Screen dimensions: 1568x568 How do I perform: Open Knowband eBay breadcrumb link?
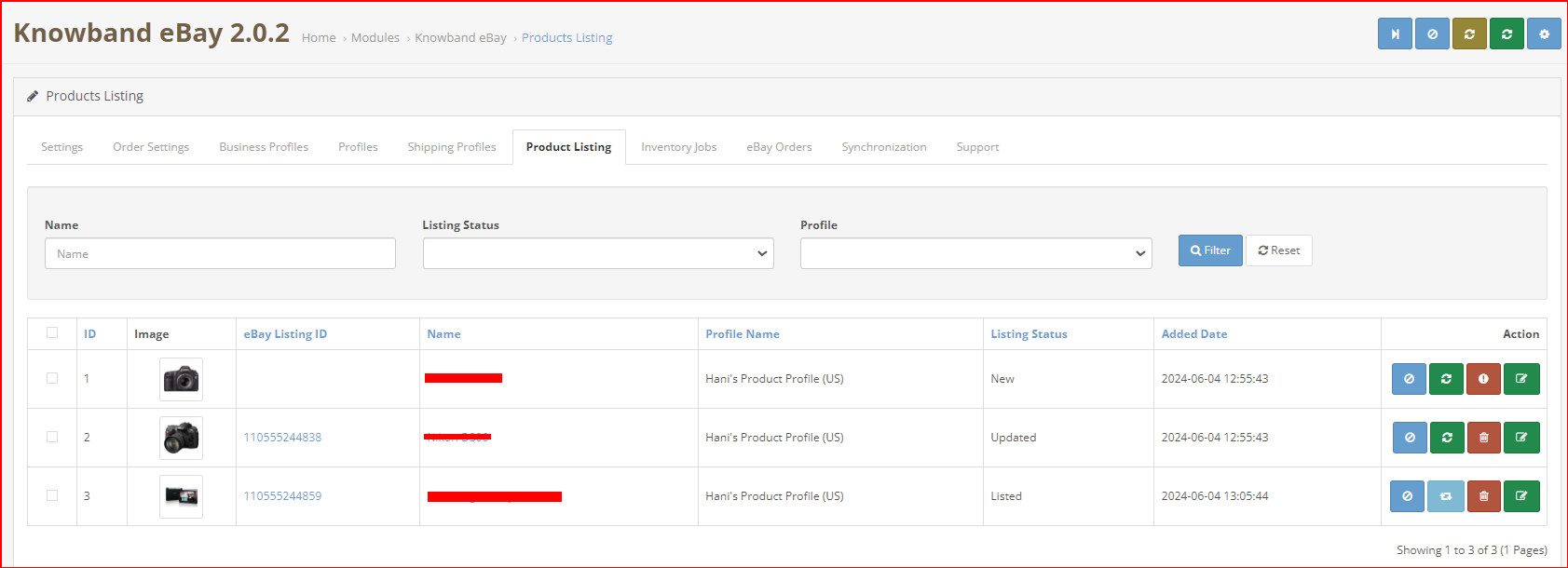point(460,38)
